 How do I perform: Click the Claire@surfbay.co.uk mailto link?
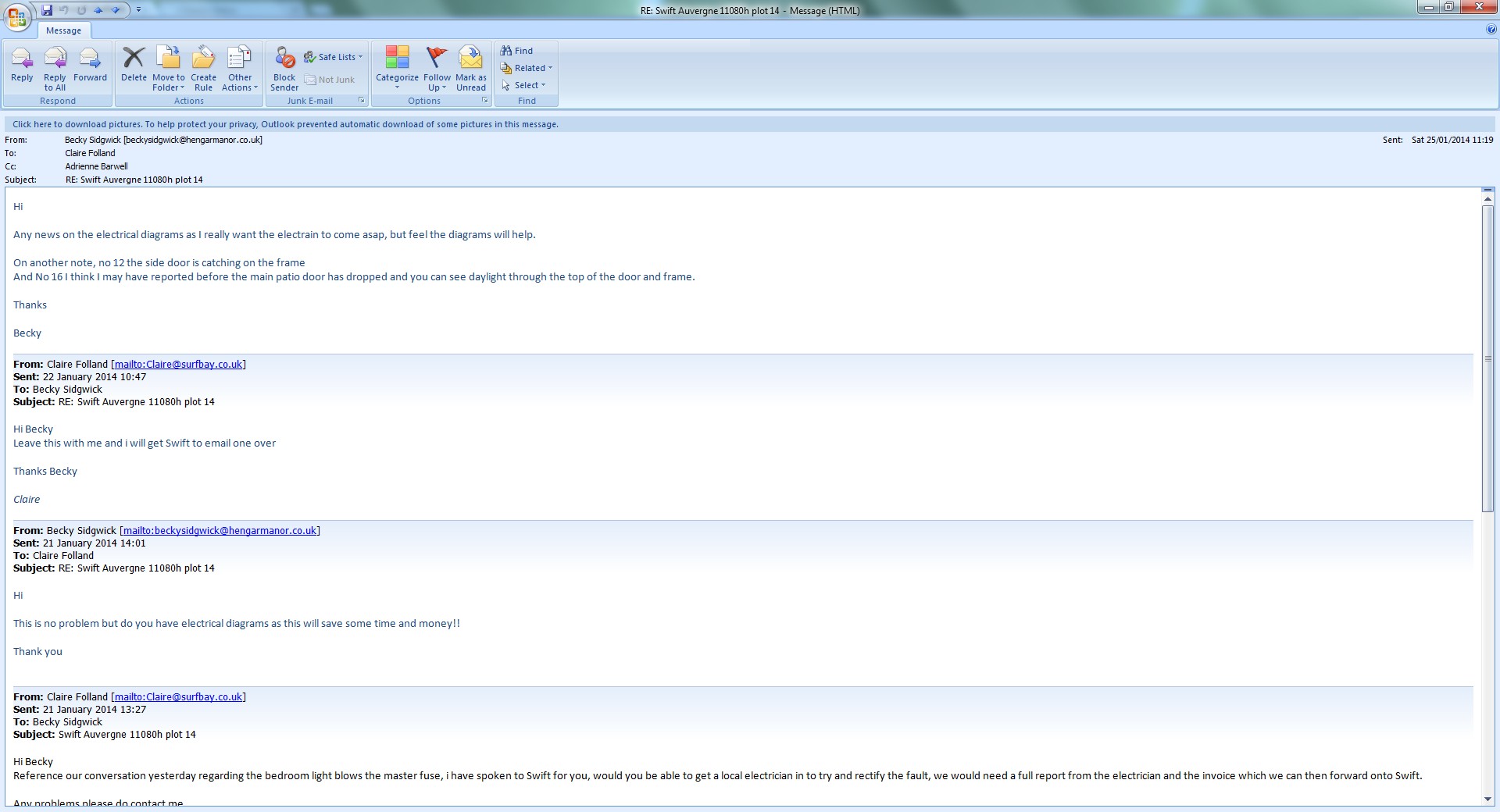[x=178, y=365]
